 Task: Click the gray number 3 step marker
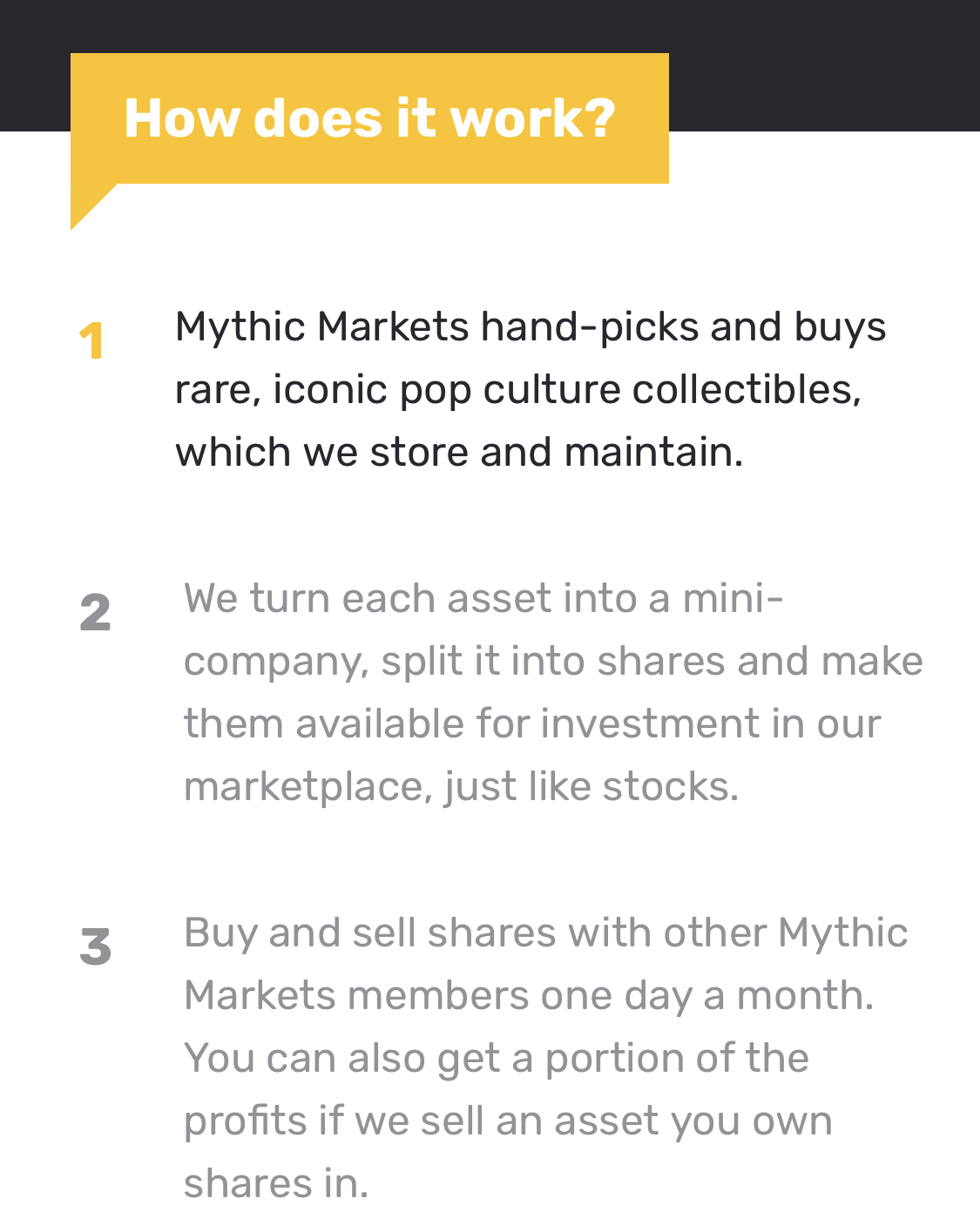[x=96, y=946]
